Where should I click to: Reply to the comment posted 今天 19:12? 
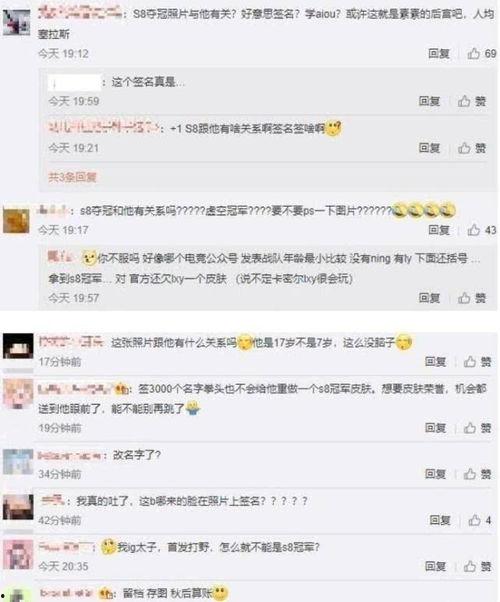[439, 53]
